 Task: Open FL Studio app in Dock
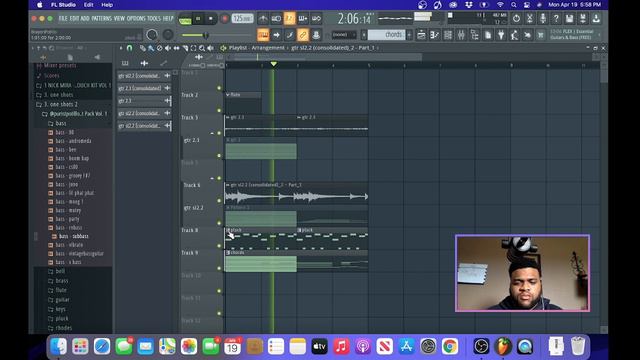[503, 347]
